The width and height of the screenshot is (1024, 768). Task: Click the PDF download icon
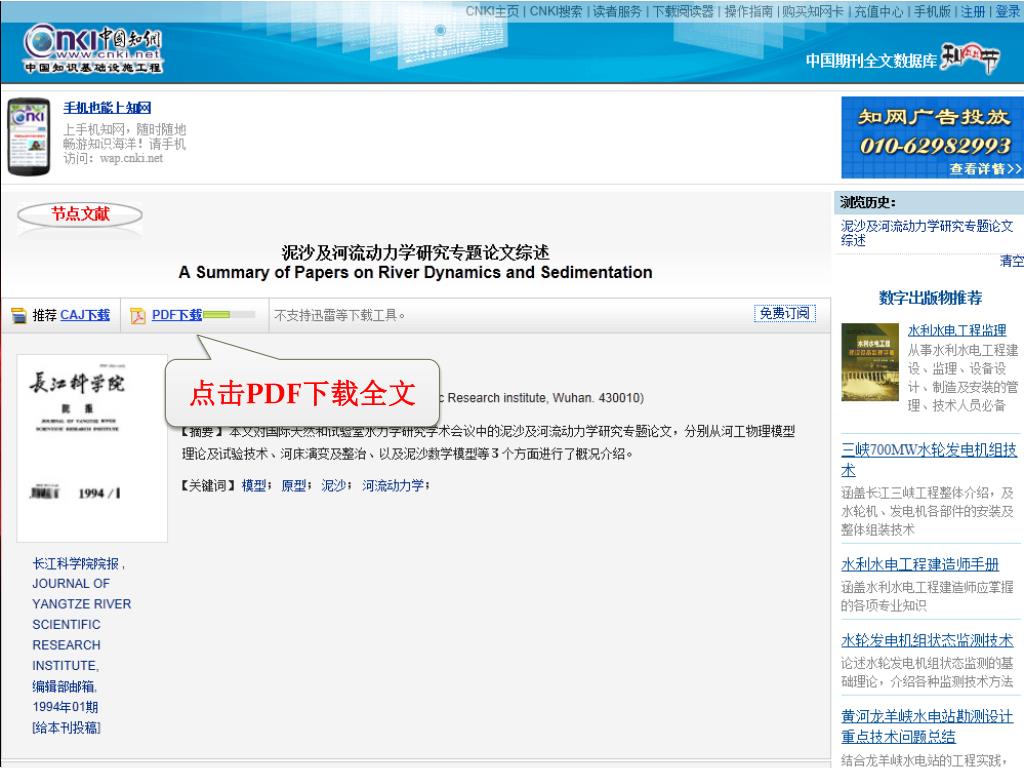(x=138, y=316)
